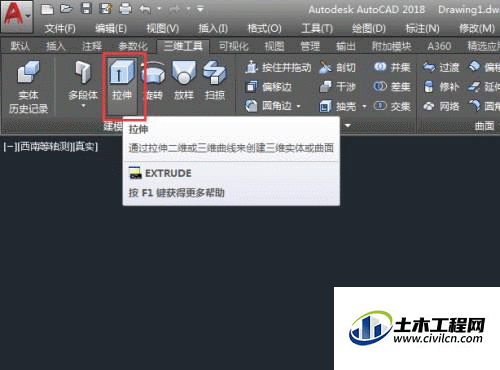Screen dimensions: 500x370
Task: Open the 工具(T) menu
Action: click(317, 29)
